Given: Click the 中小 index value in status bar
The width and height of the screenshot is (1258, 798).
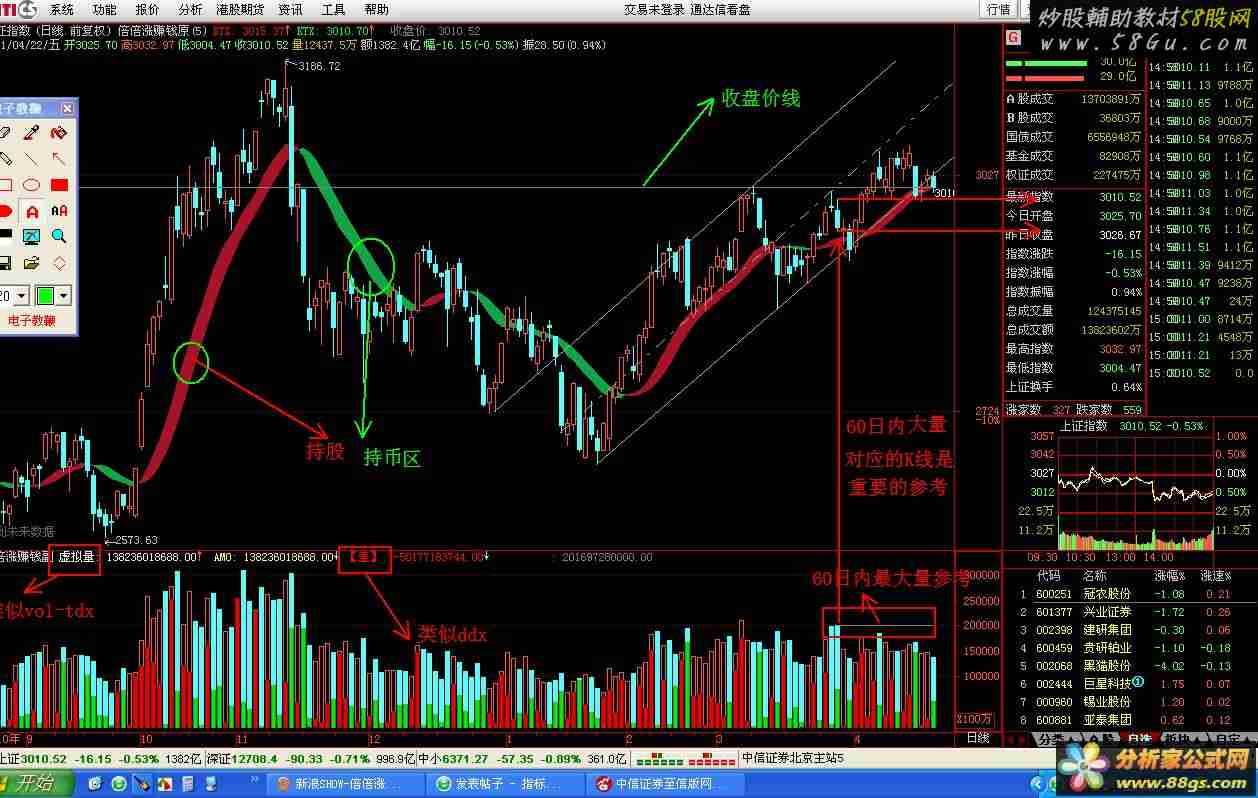Looking at the screenshot, I should pos(464,759).
